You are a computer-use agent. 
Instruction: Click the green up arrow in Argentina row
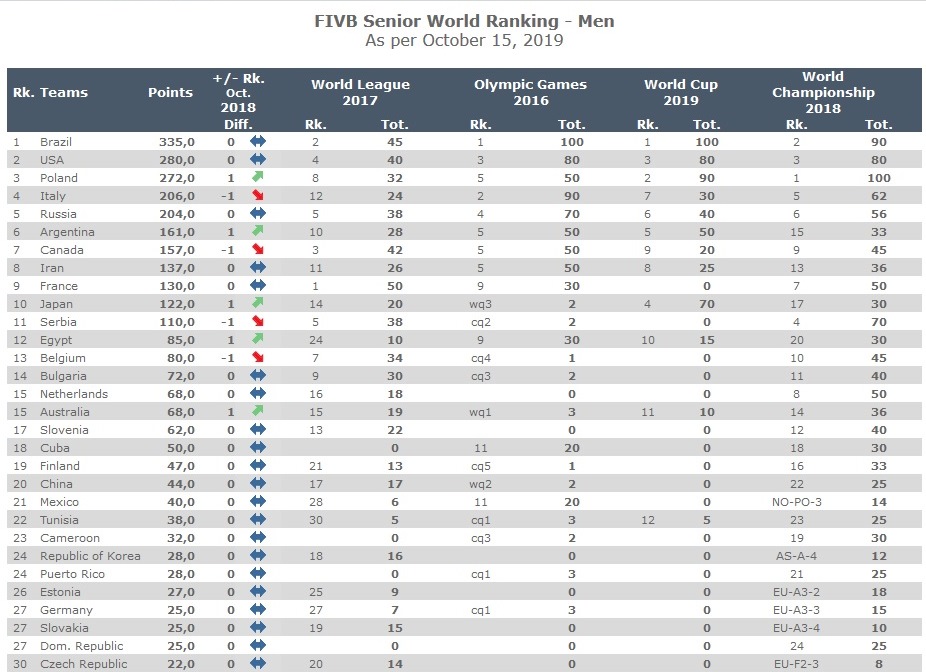tap(257, 231)
